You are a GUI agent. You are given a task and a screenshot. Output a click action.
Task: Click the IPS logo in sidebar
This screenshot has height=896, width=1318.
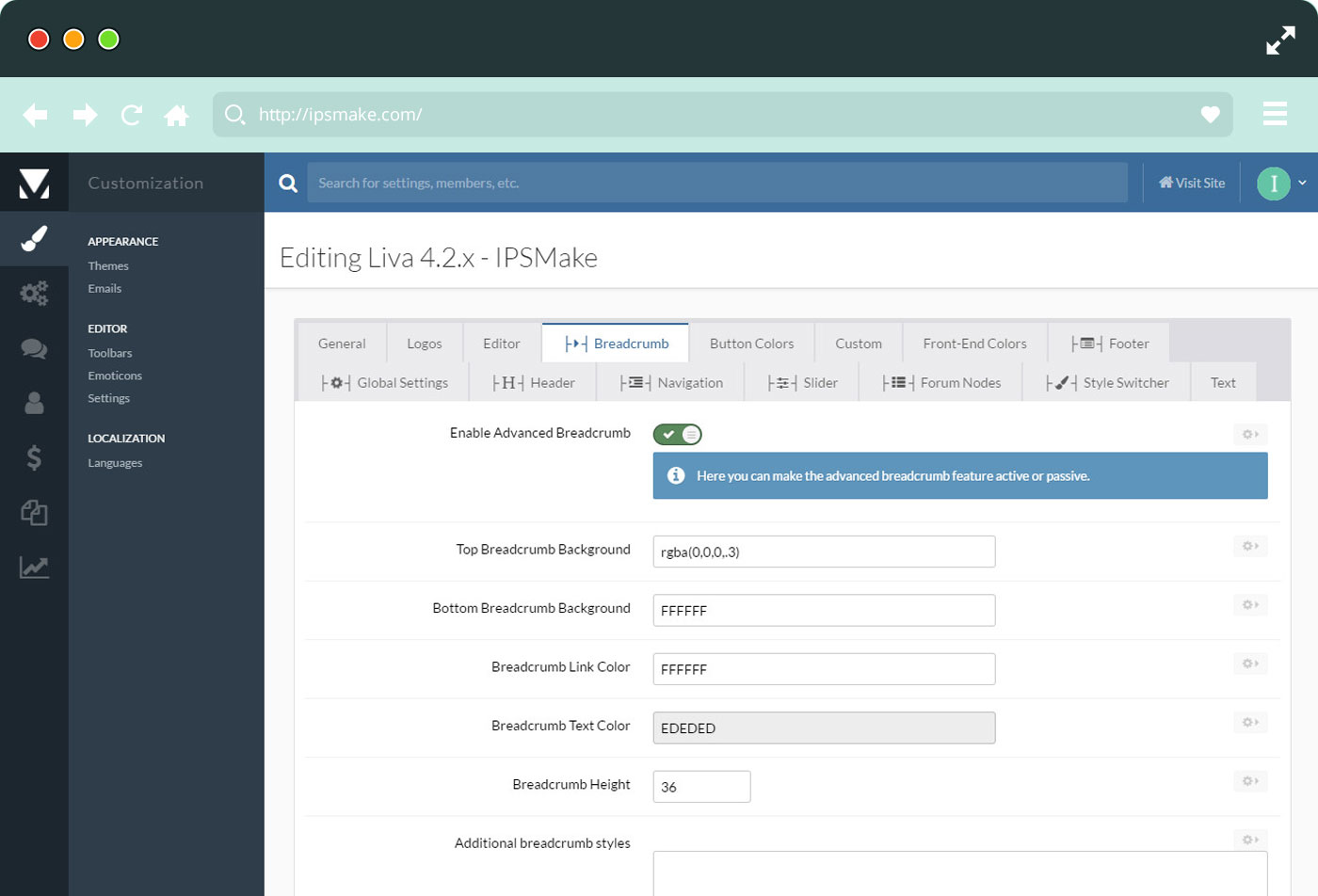pyautogui.click(x=34, y=183)
